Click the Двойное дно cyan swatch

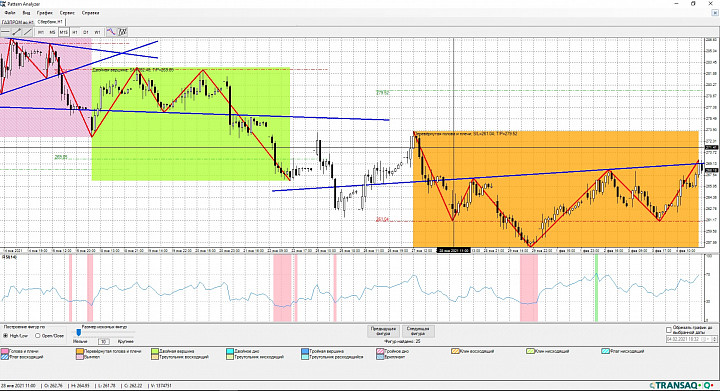point(230,351)
